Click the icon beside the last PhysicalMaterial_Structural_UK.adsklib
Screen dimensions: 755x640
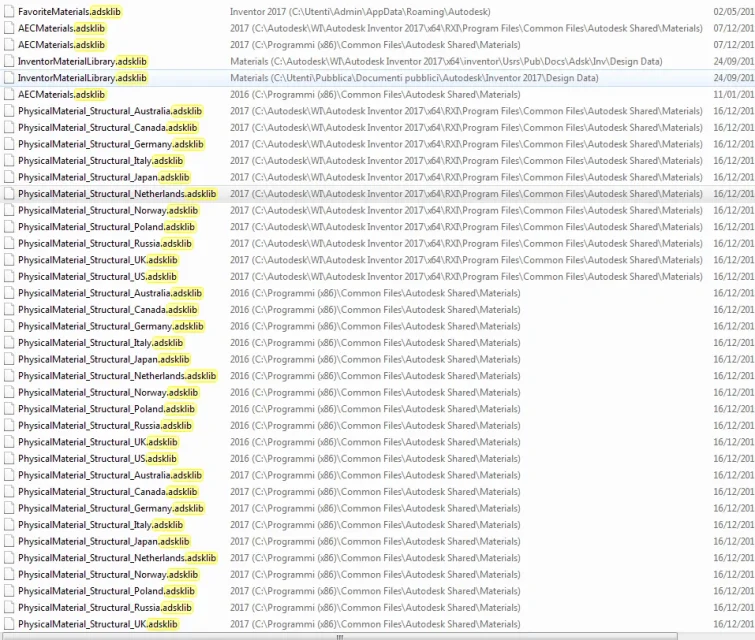click(x=9, y=625)
